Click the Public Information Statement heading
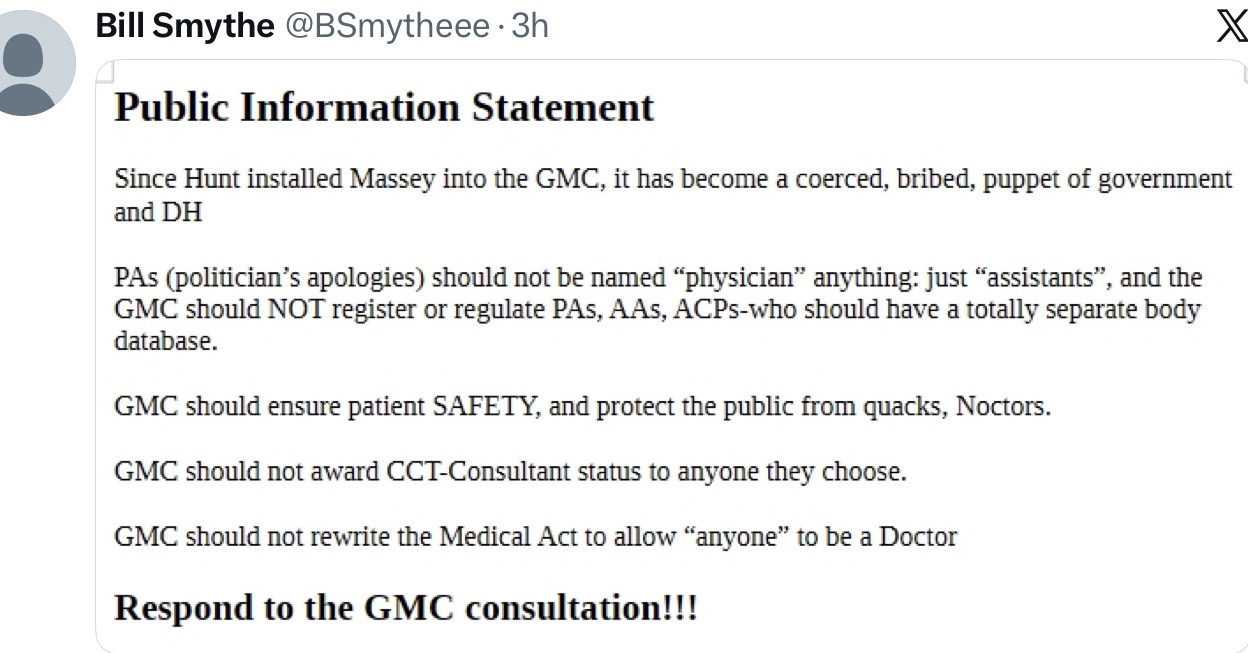This screenshot has height=653, width=1248. [384, 107]
